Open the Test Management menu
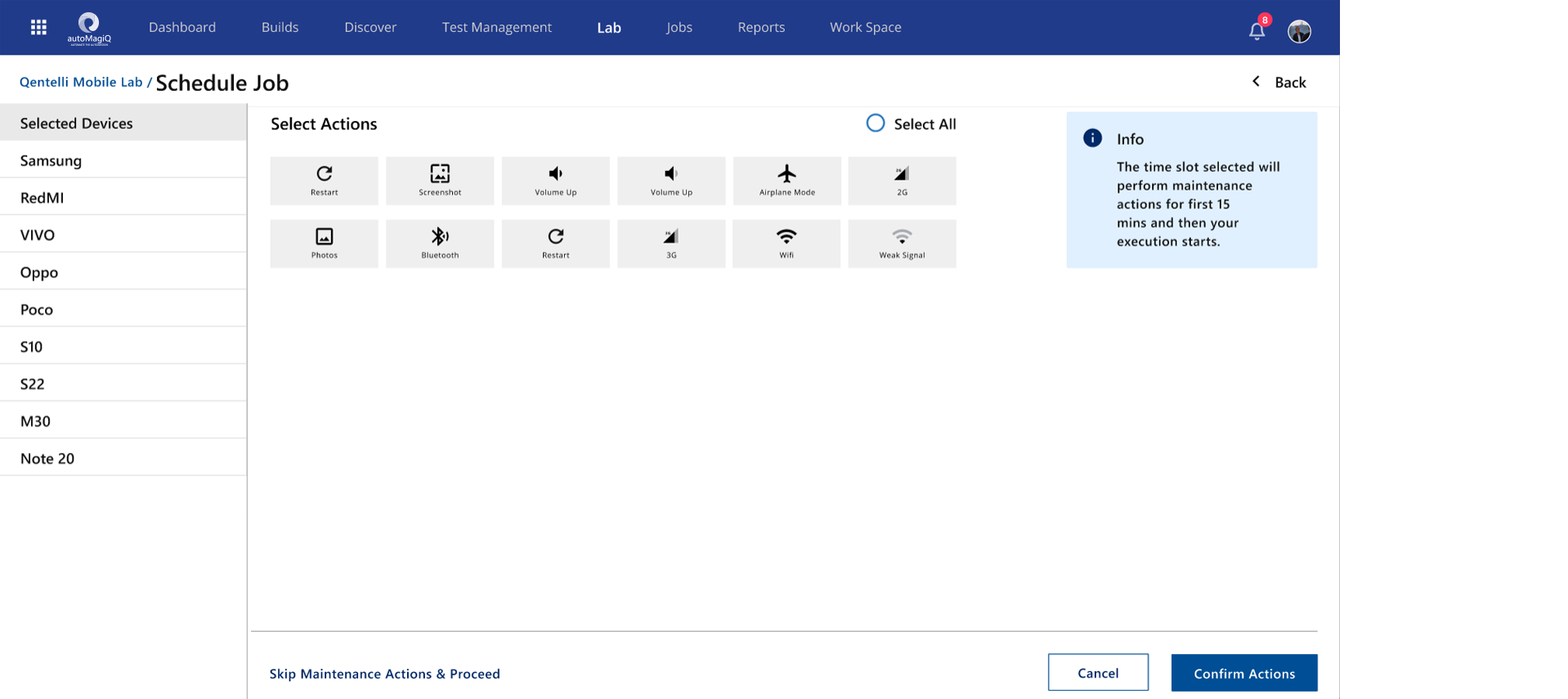The height and width of the screenshot is (699, 1568). [x=497, y=27]
